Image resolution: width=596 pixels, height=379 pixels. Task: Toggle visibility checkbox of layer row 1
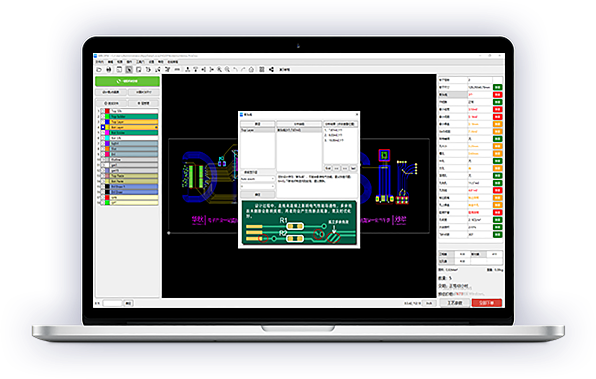(x=103, y=111)
